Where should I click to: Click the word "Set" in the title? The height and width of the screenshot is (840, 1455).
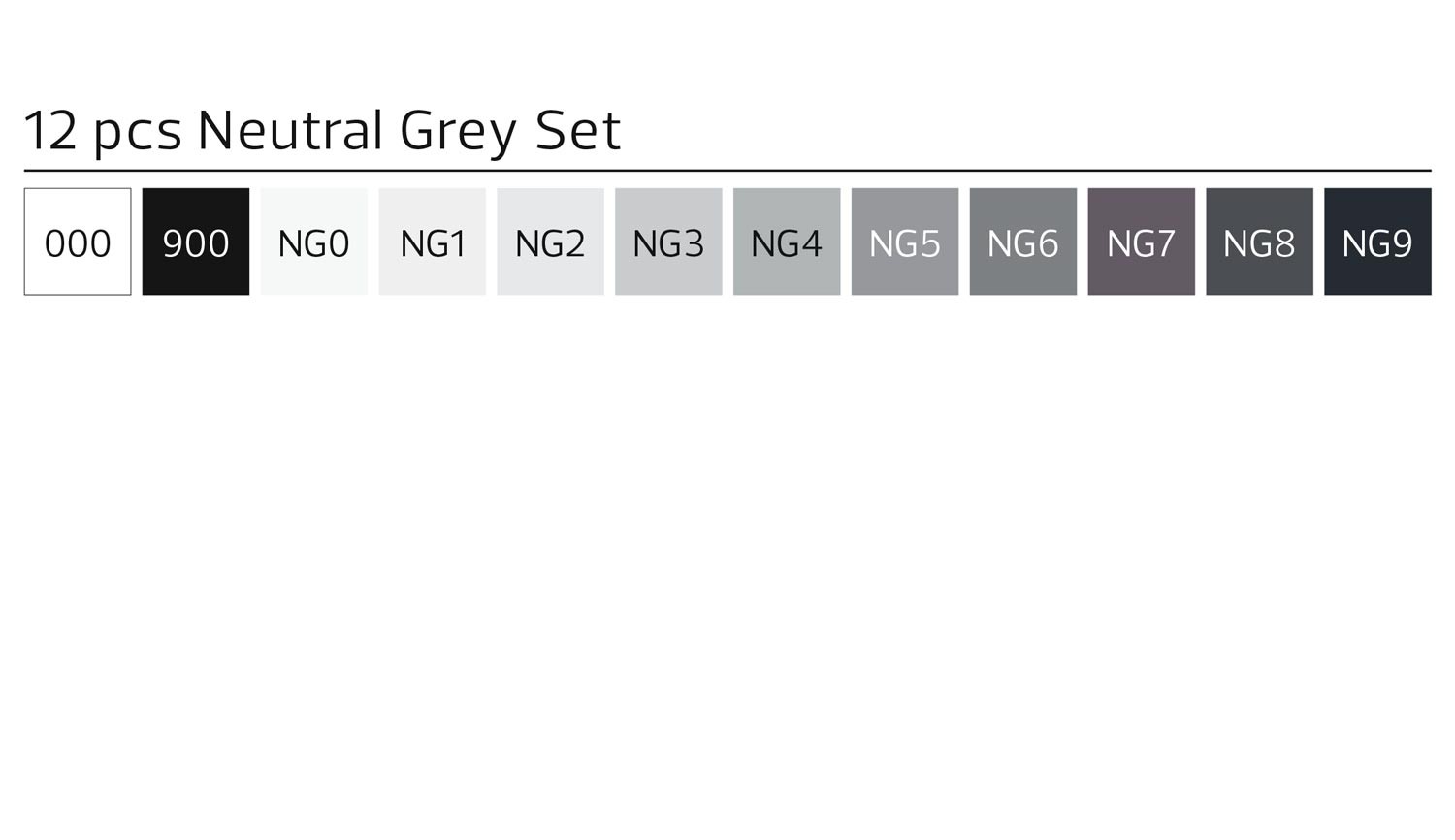[578, 131]
